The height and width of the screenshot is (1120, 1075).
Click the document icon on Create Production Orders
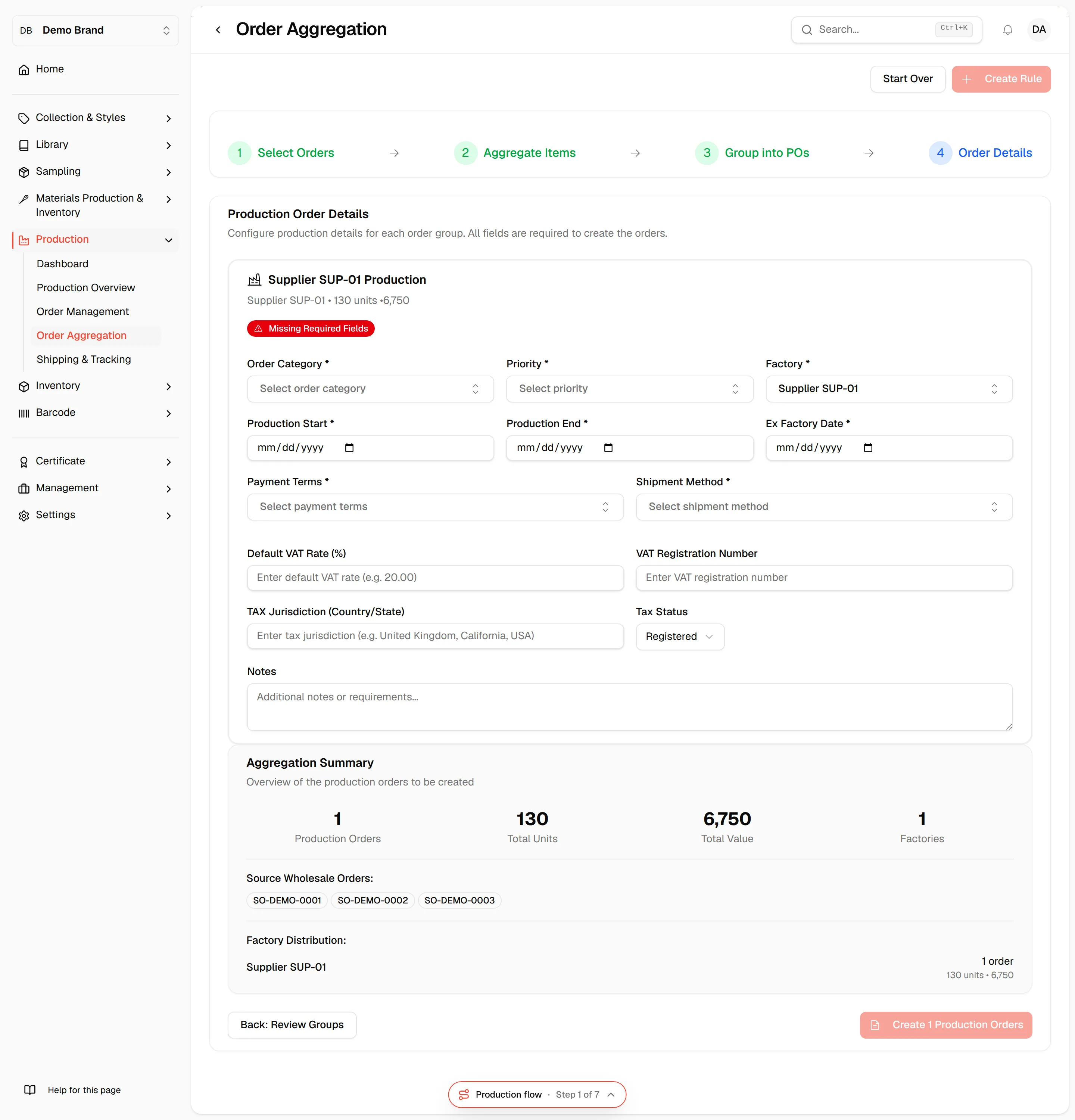pyautogui.click(x=875, y=1024)
